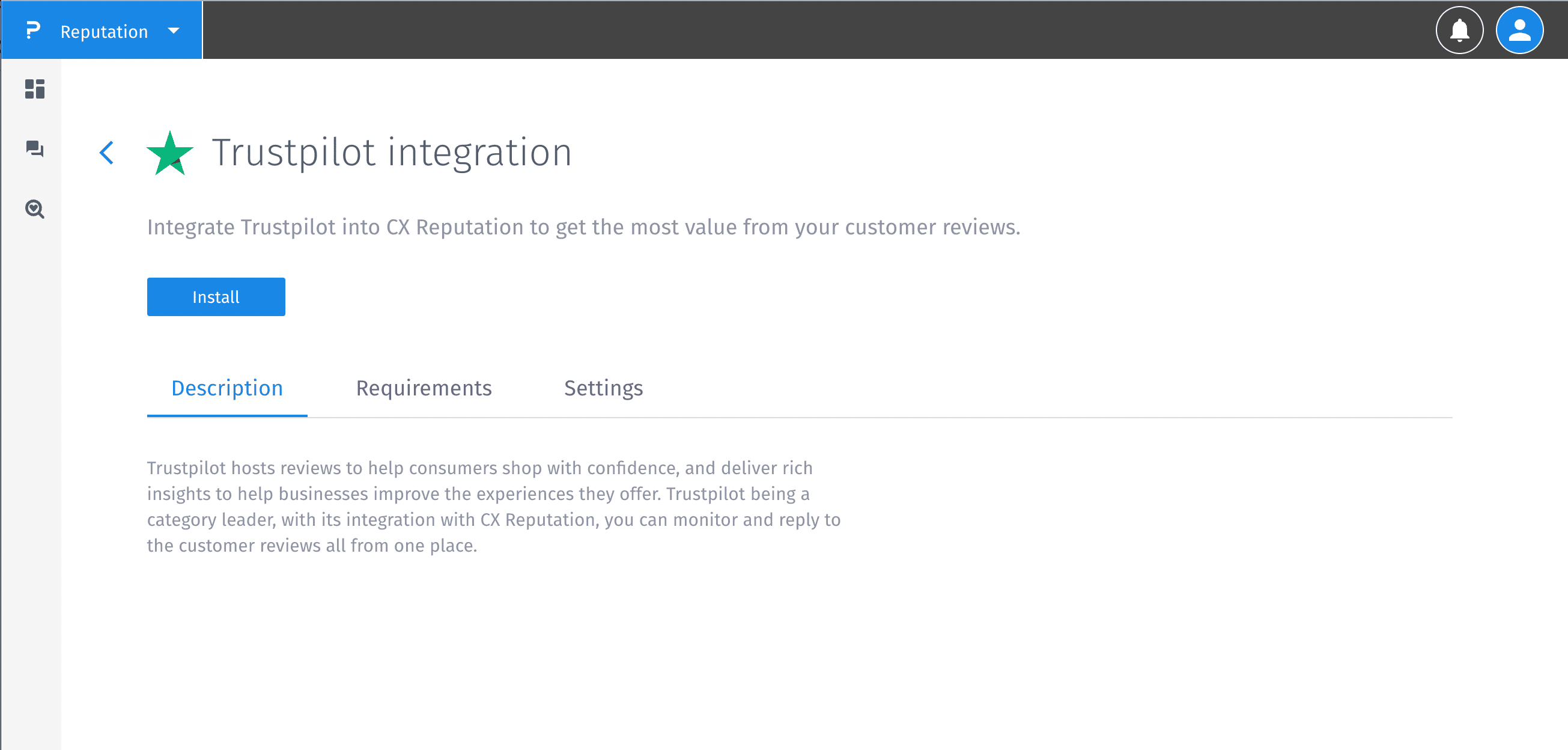Click the Reputation product switcher label
1568x750 pixels.
coord(104,32)
